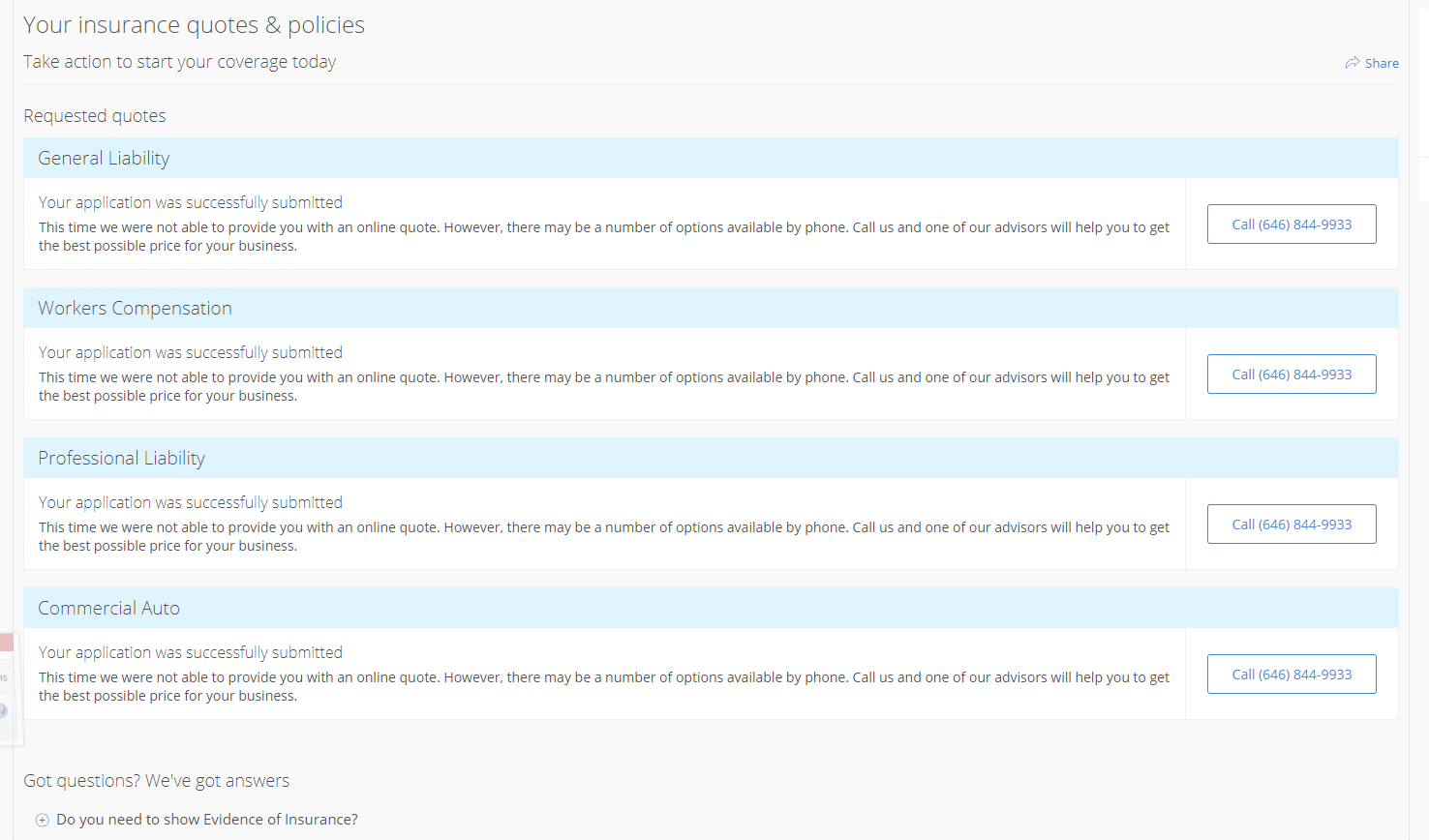The image size is (1429, 840).
Task: Click the partially hidden help question-mark icon
Action: click(x=3, y=711)
